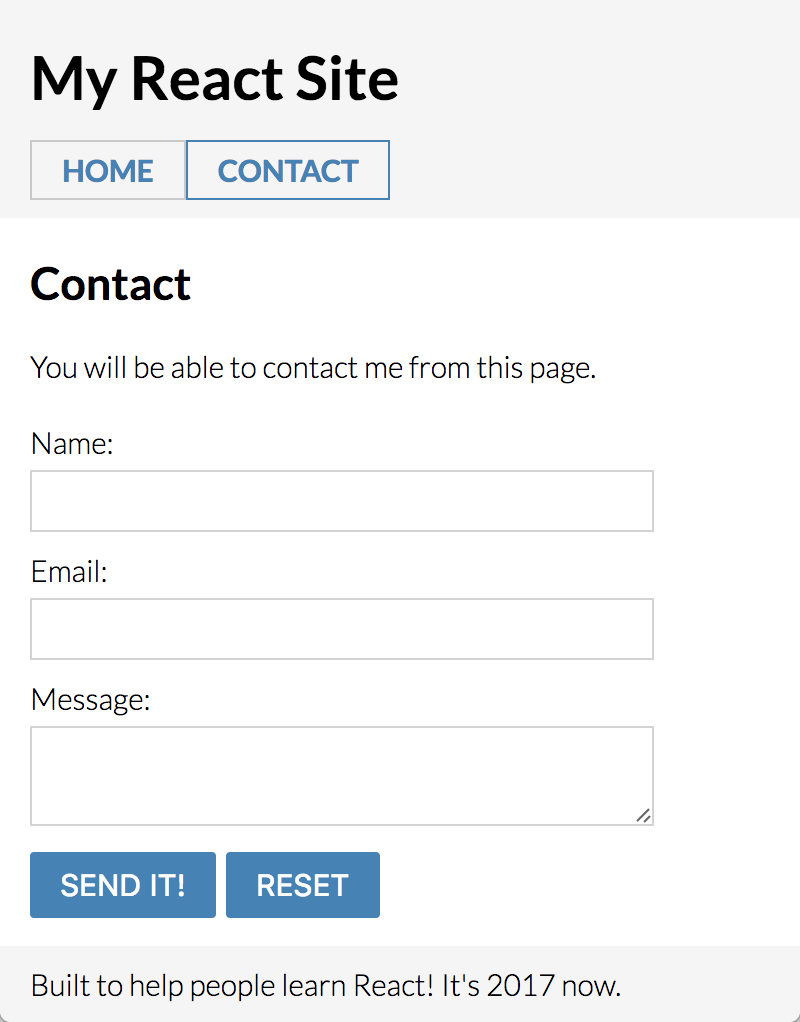Submit the form with SEND IT!
The image size is (800, 1022).
[122, 884]
